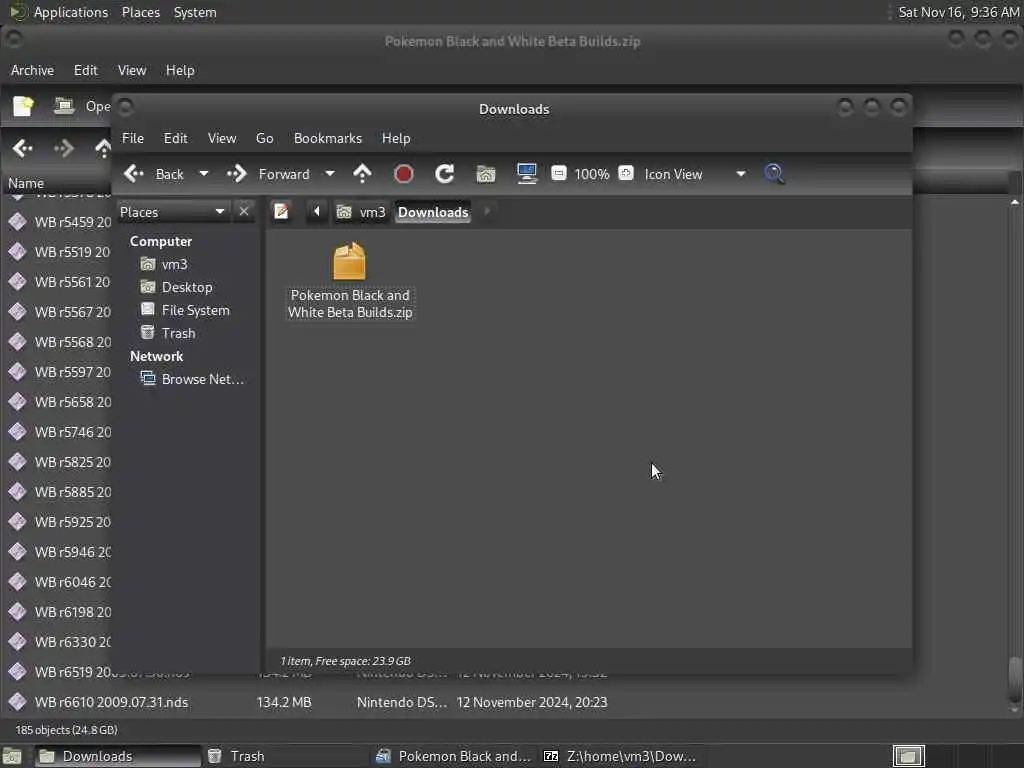This screenshot has height=768, width=1024.
Task: Zoom out with the minus icon
Action: [x=558, y=173]
